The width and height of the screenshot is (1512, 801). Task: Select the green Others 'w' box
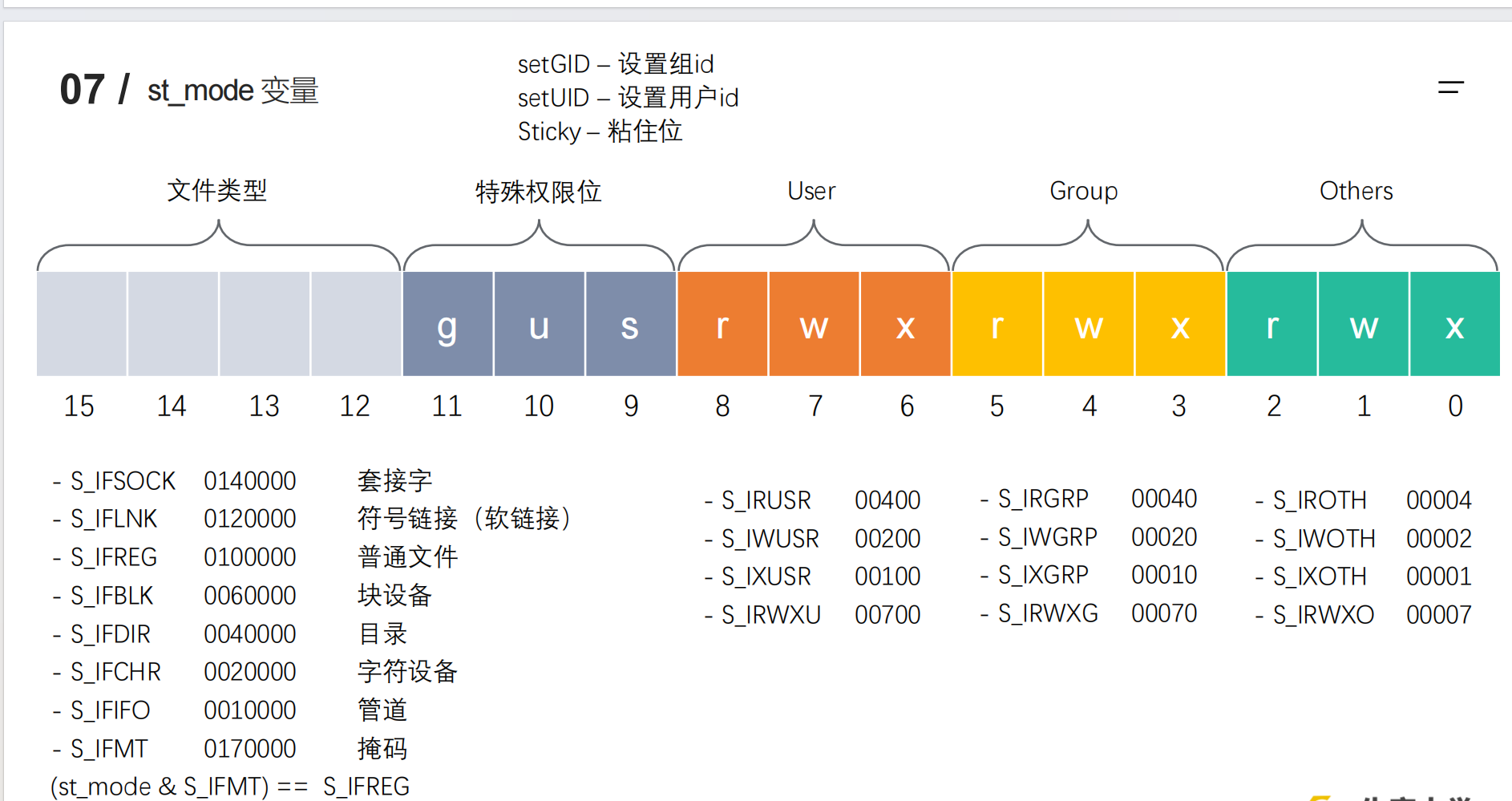pos(1364,324)
